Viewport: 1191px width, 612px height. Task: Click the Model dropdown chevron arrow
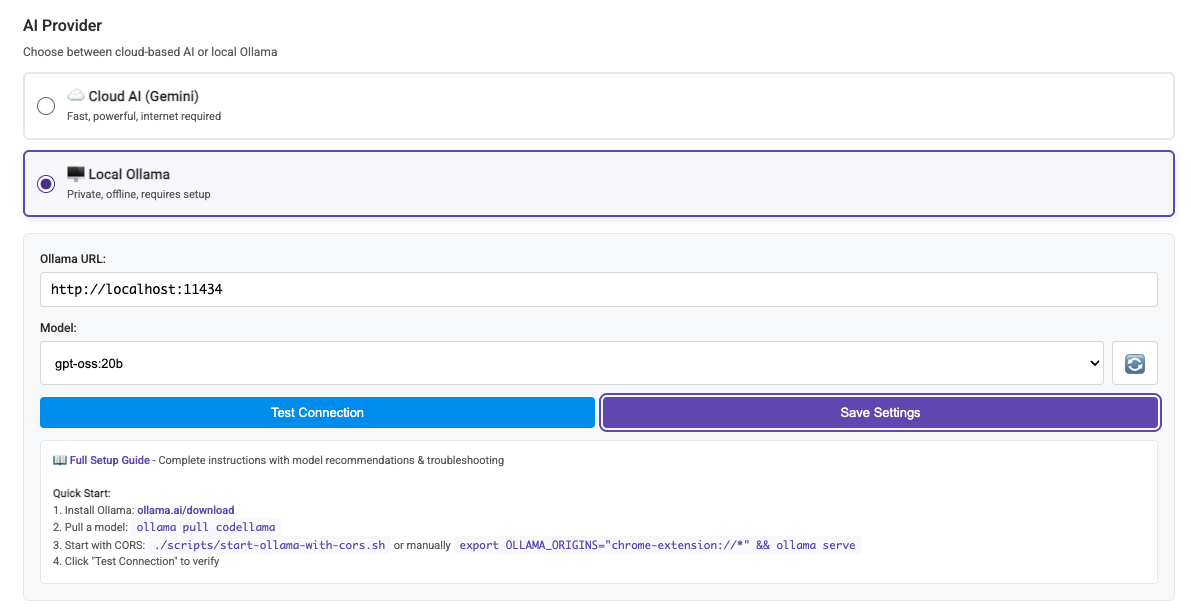[1094, 362]
